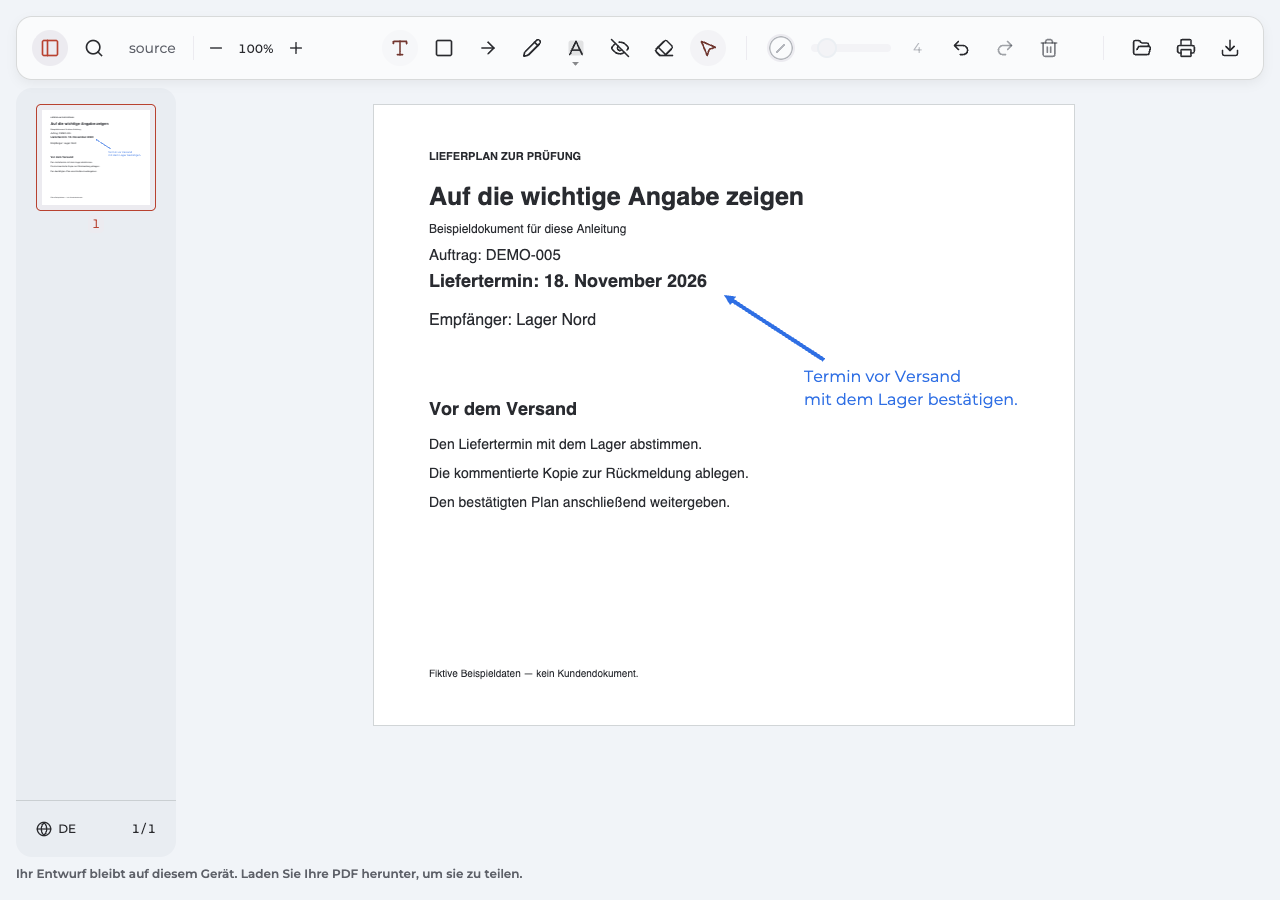
Task: Select the Eraser tool
Action: [664, 48]
